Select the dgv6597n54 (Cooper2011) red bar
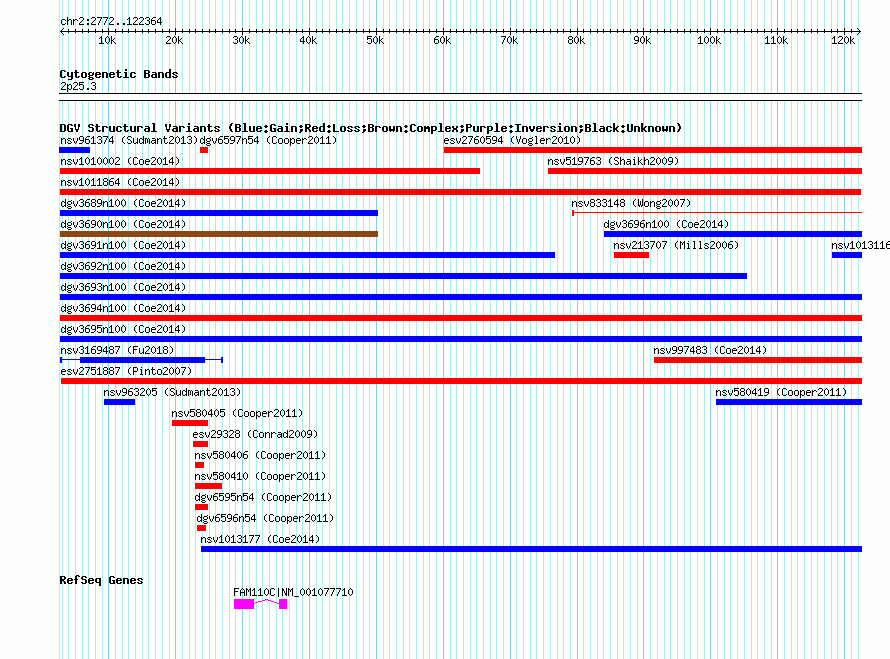 pos(204,150)
